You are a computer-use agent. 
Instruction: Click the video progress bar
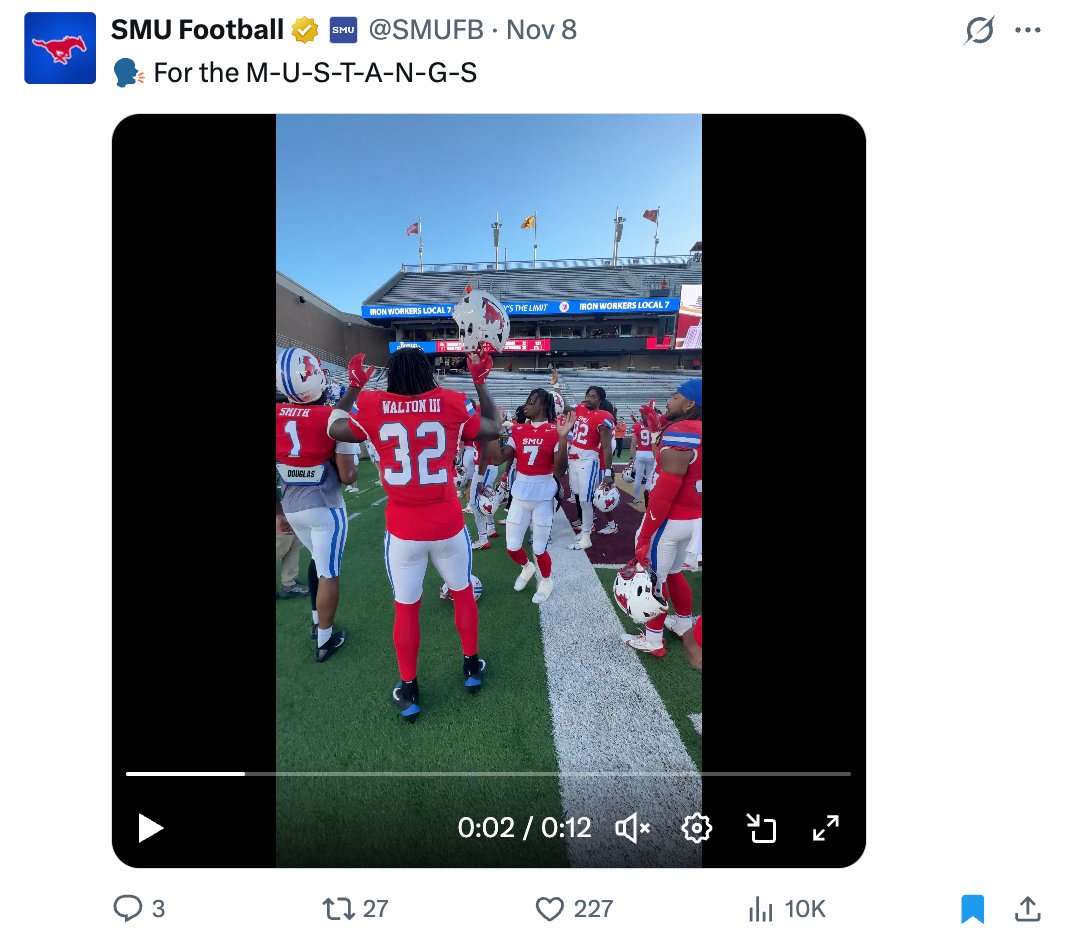[x=488, y=774]
